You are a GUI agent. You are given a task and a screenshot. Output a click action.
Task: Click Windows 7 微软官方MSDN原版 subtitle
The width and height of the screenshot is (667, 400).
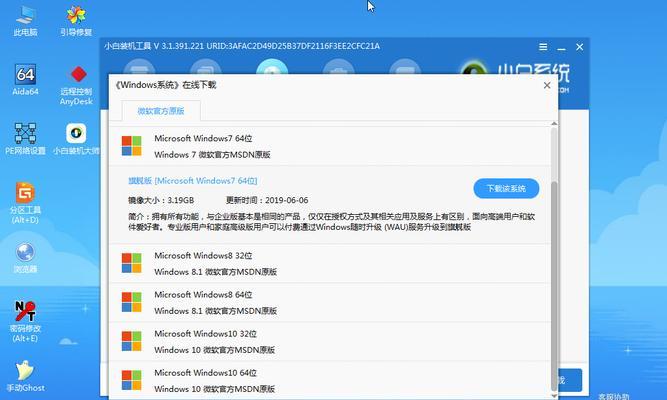pyautogui.click(x=212, y=155)
